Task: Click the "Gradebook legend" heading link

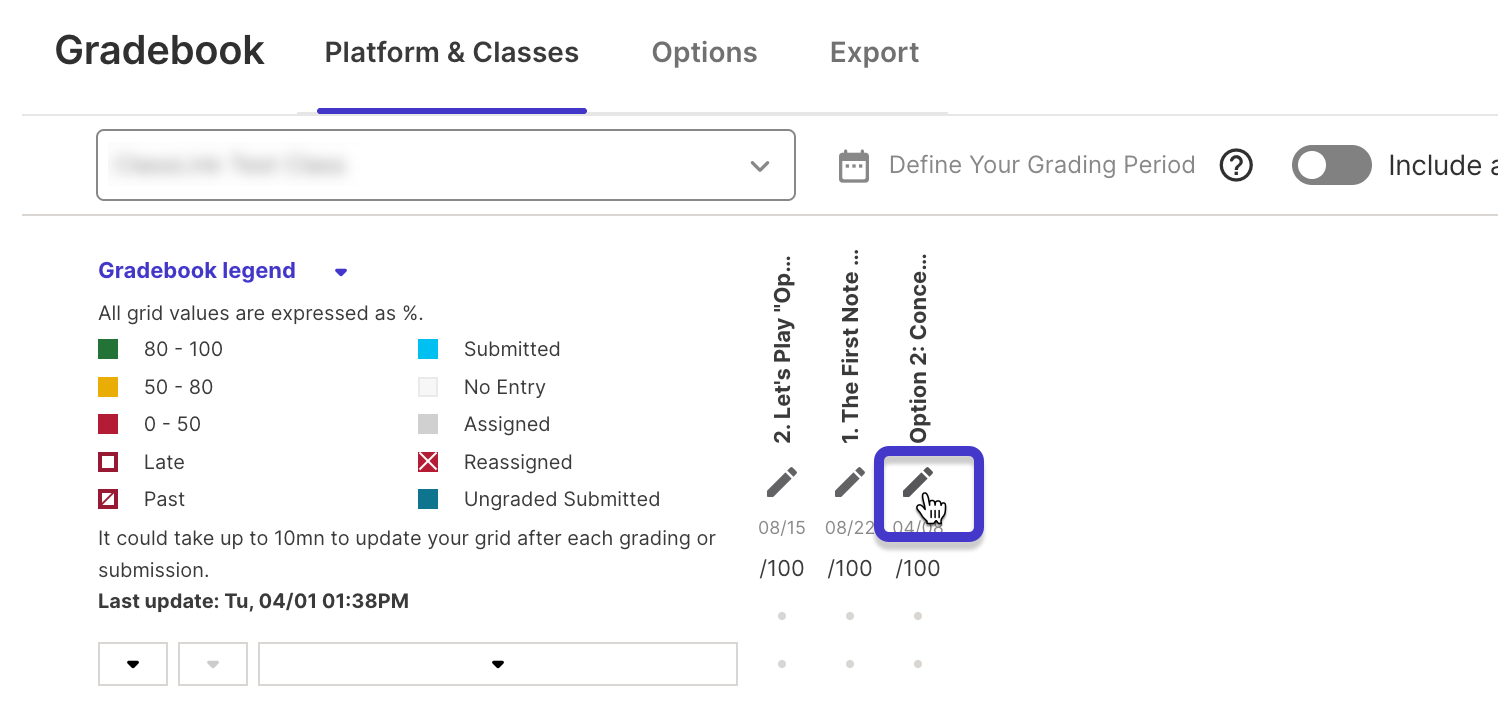Action: pos(197,271)
